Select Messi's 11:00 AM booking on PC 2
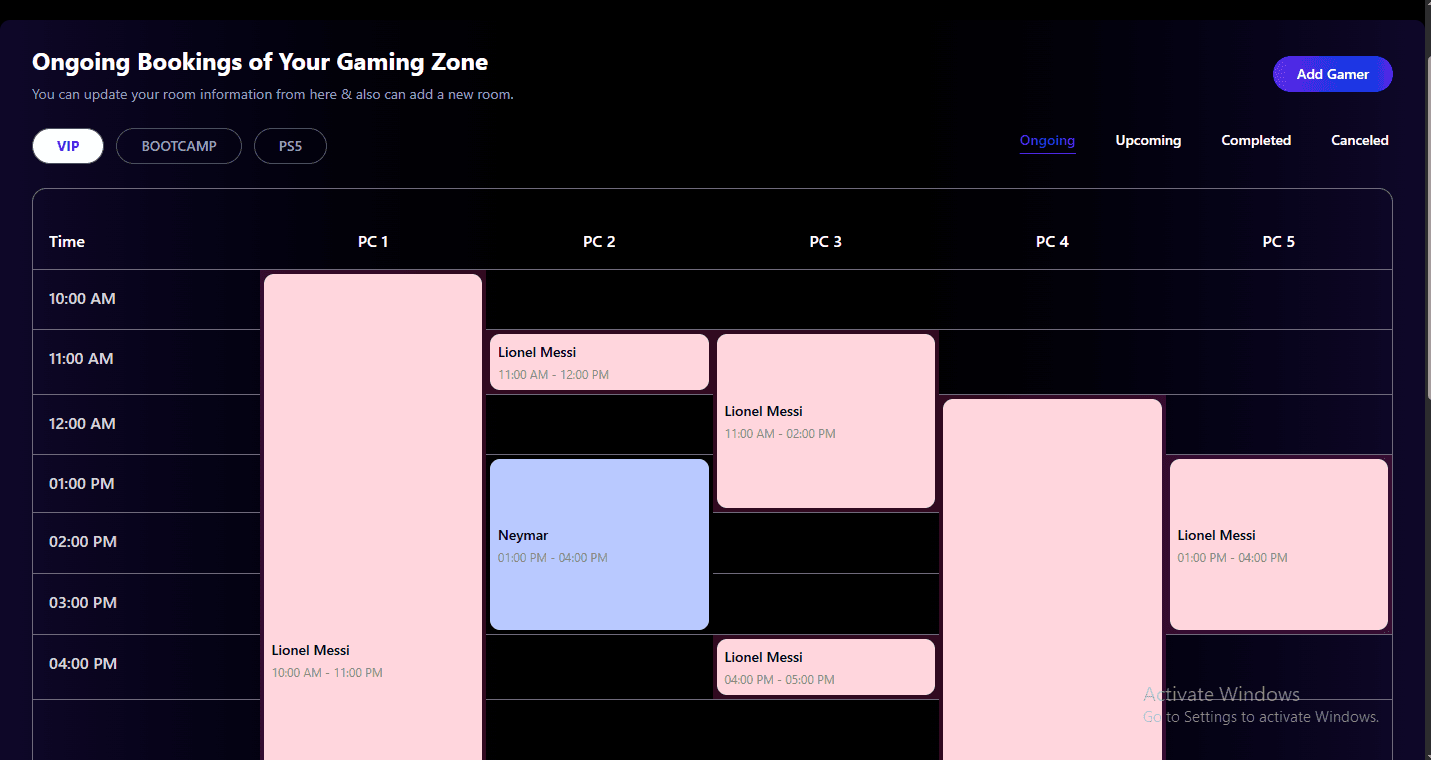Viewport: 1431px width, 760px height. point(599,362)
